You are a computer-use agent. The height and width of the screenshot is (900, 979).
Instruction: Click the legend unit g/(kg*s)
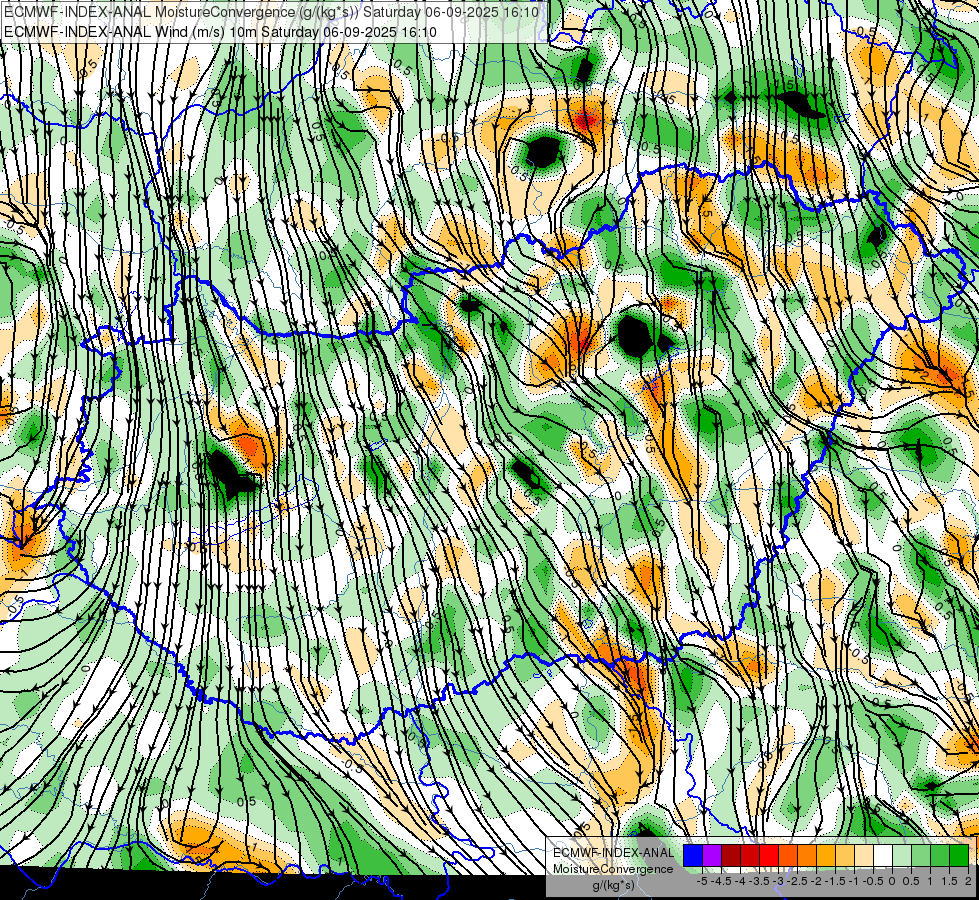[613, 886]
